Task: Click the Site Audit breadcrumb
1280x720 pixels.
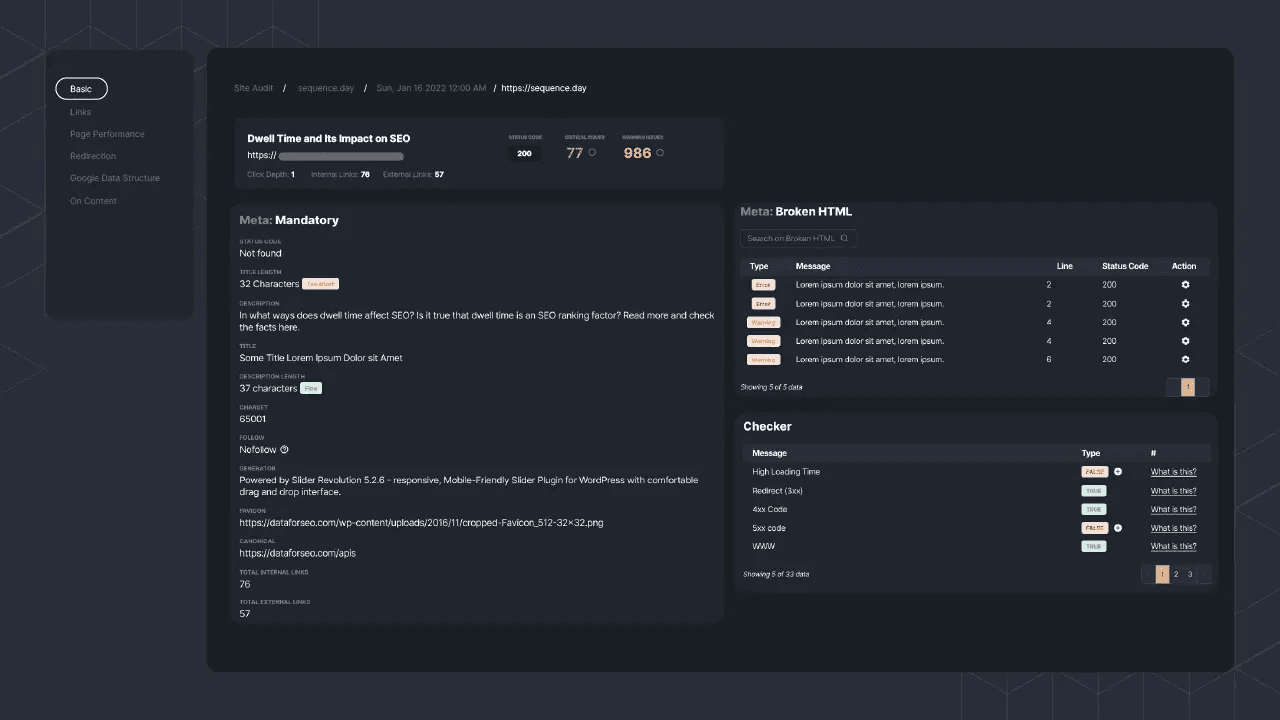Action: click(x=253, y=88)
